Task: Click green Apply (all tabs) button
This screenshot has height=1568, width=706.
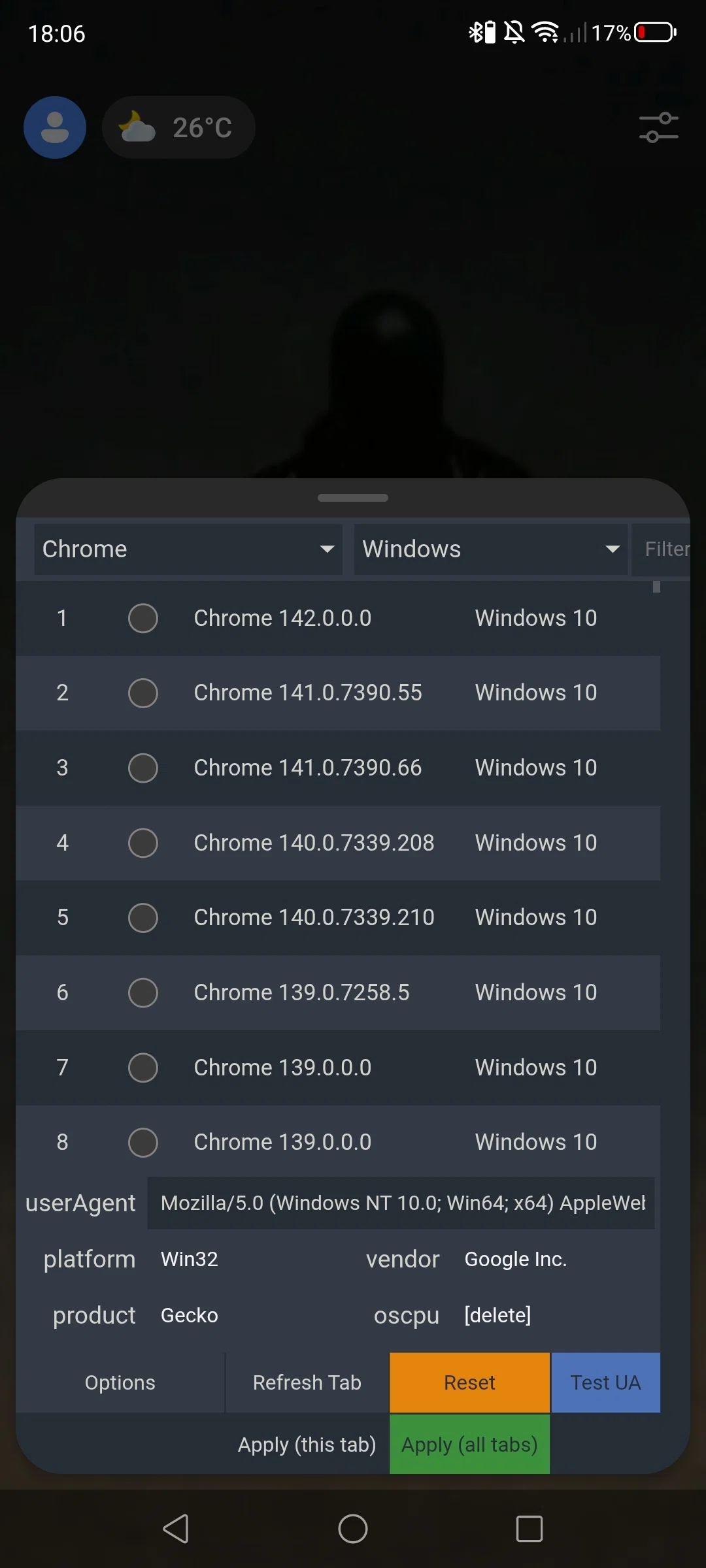Action: 469,1445
